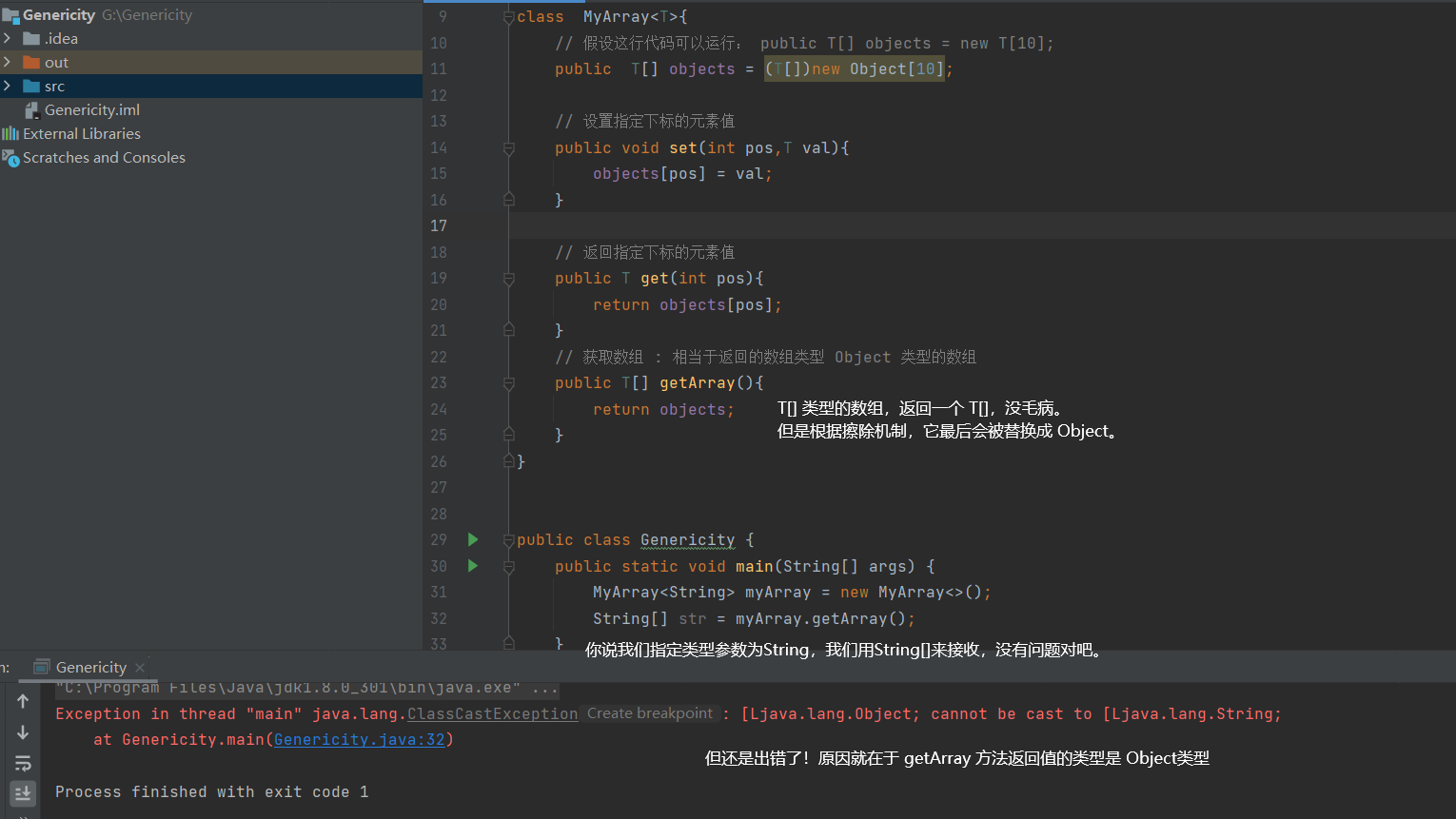1456x819 pixels.
Task: Click the Create breakpoint button
Action: 650,713
